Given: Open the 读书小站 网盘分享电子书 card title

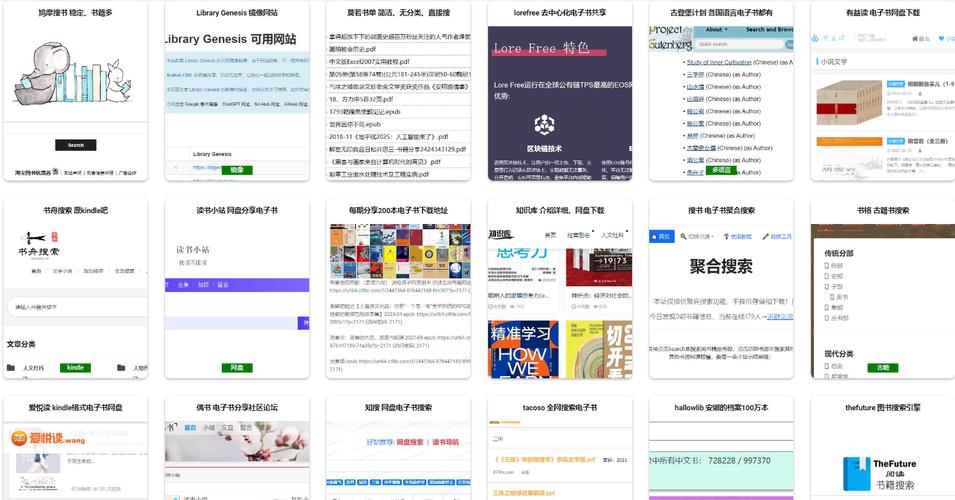Looking at the screenshot, I should click(x=237, y=210).
